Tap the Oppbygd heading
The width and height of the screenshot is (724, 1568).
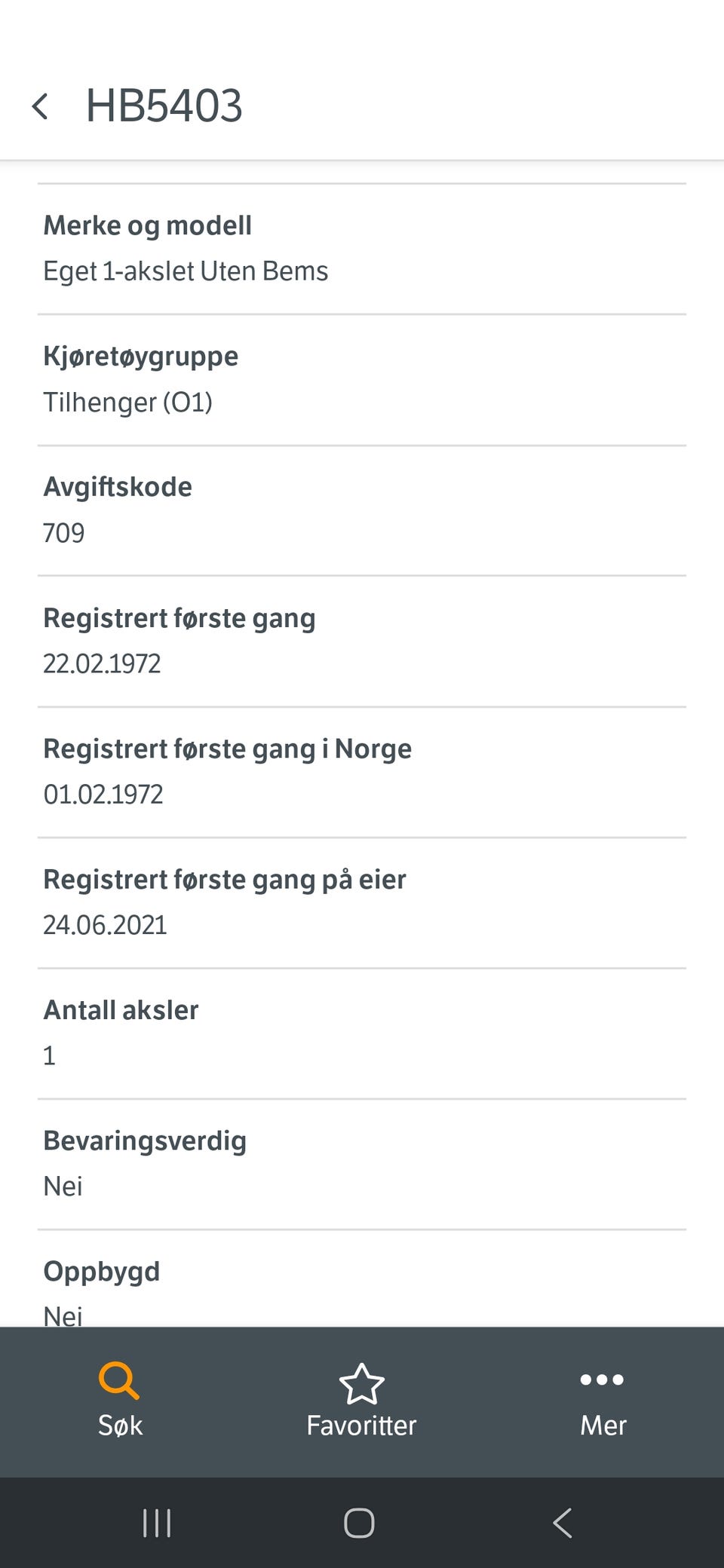[x=102, y=1272]
